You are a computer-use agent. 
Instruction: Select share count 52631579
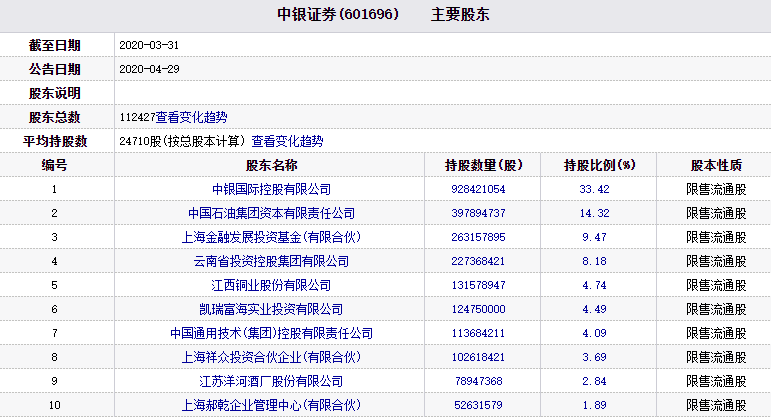[x=478, y=406]
